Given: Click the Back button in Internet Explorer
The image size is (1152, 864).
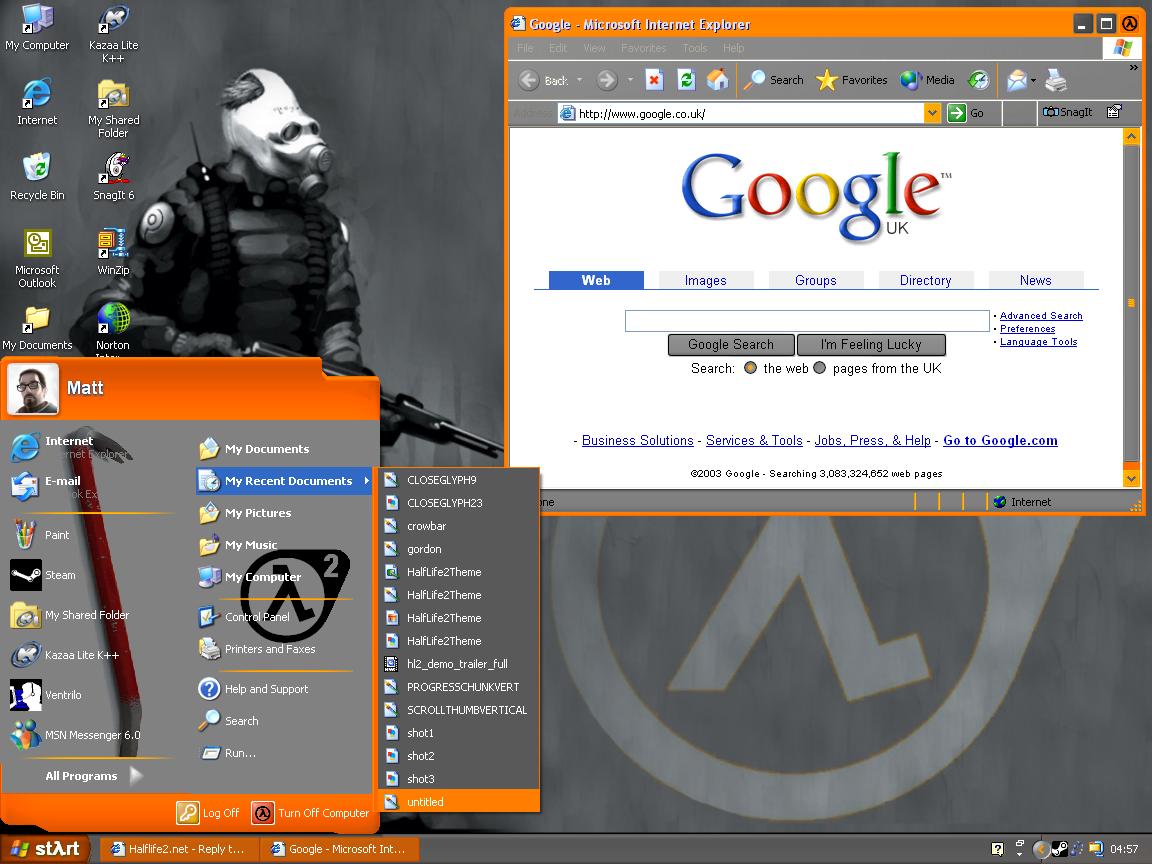Looking at the screenshot, I should point(544,80).
